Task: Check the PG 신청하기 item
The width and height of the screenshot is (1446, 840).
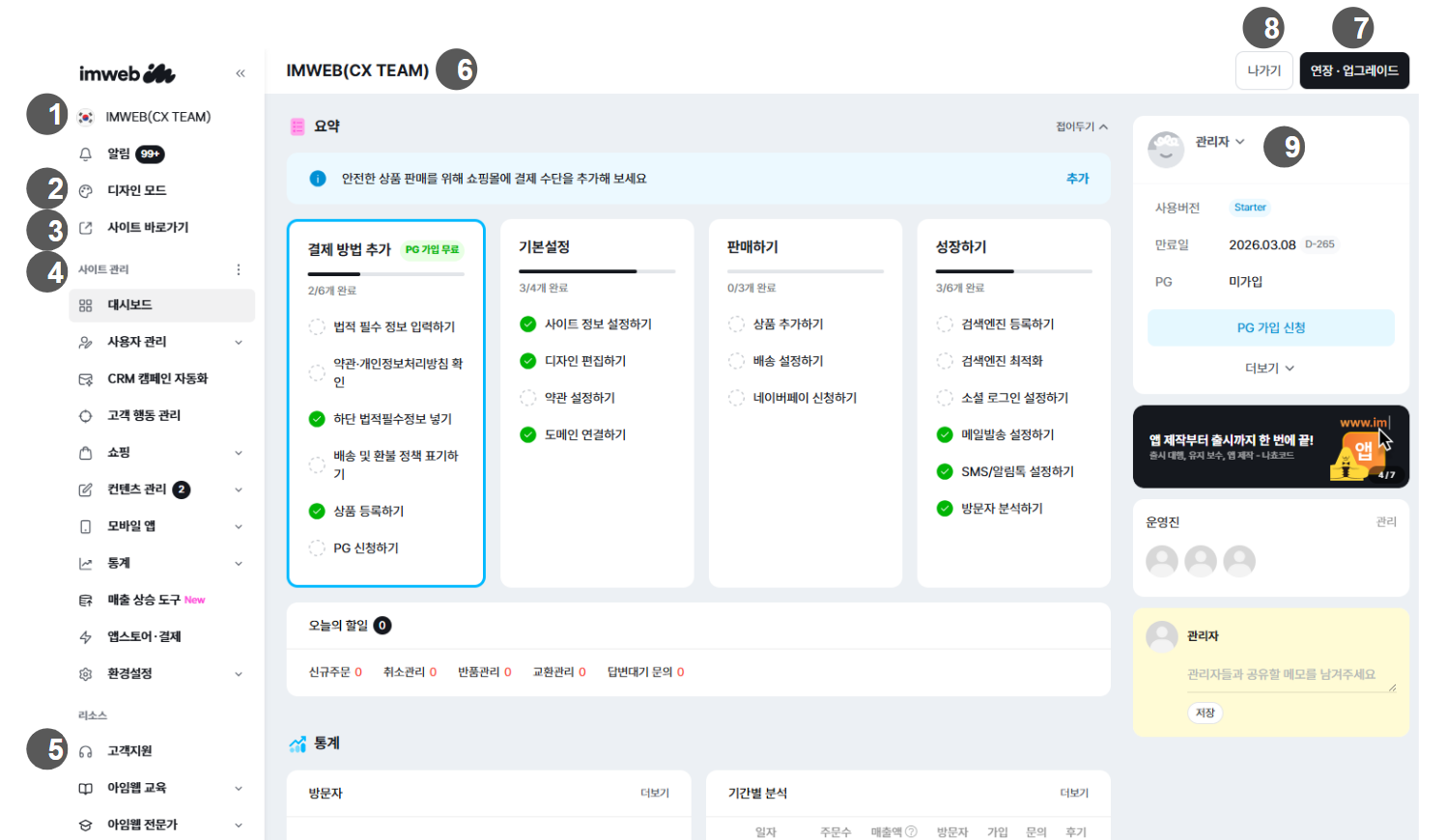Action: click(x=316, y=548)
